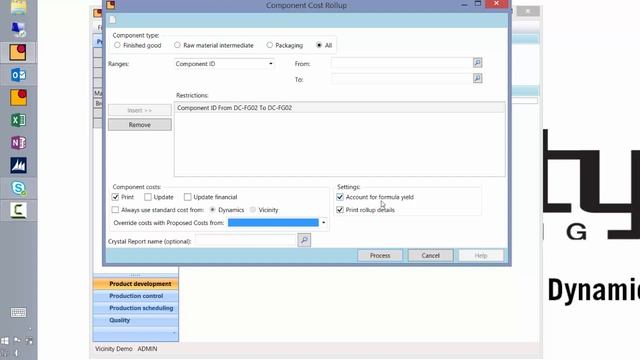
Task: Expand navigation pane overflow chevron
Action: pyautogui.click(x=173, y=333)
